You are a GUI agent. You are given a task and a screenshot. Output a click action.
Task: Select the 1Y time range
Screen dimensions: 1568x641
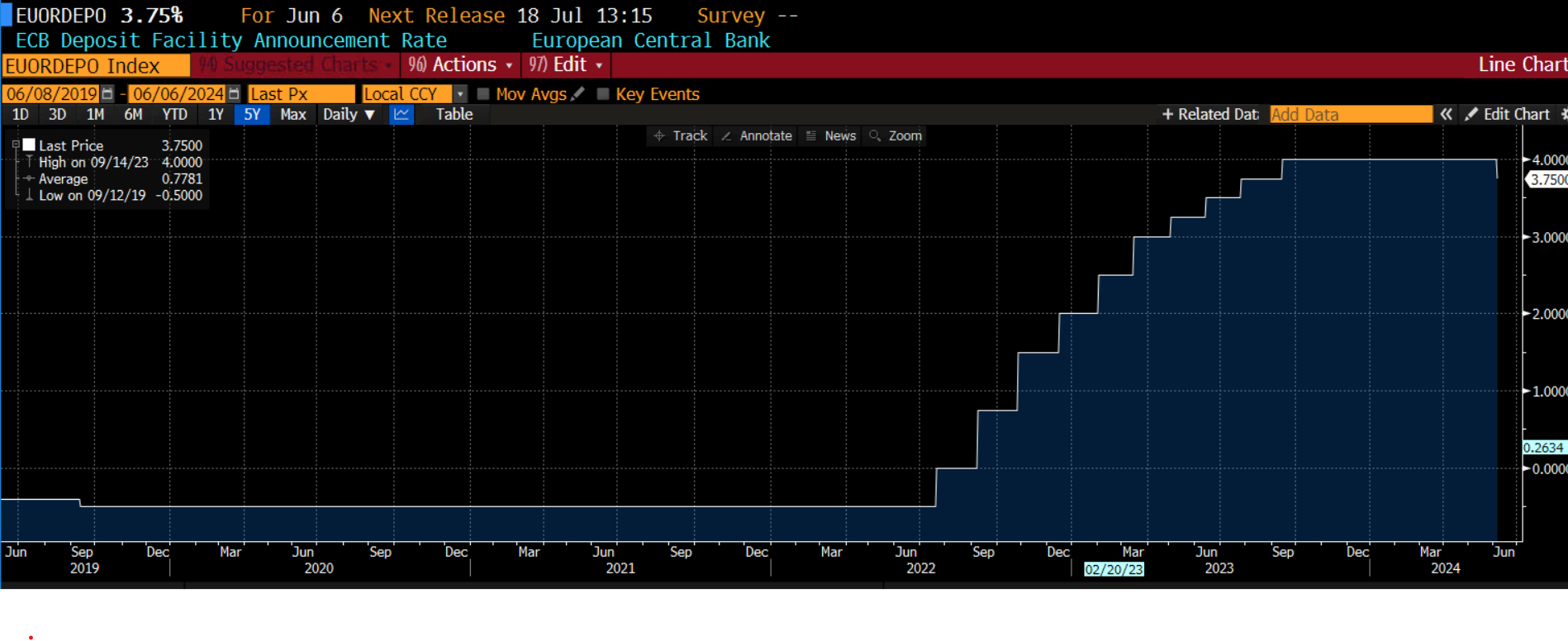pyautogui.click(x=216, y=115)
